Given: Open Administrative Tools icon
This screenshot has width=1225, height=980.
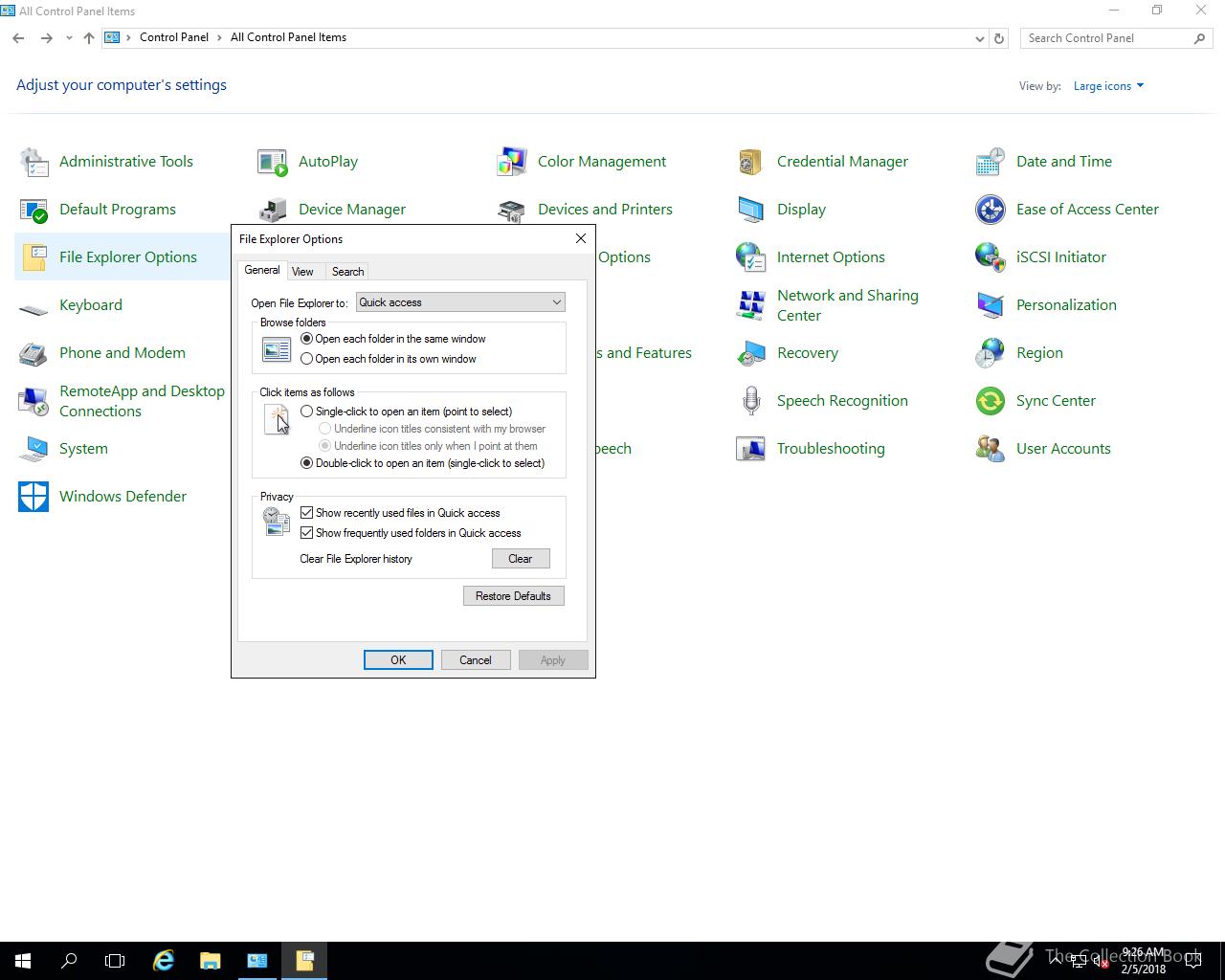Looking at the screenshot, I should (33, 162).
